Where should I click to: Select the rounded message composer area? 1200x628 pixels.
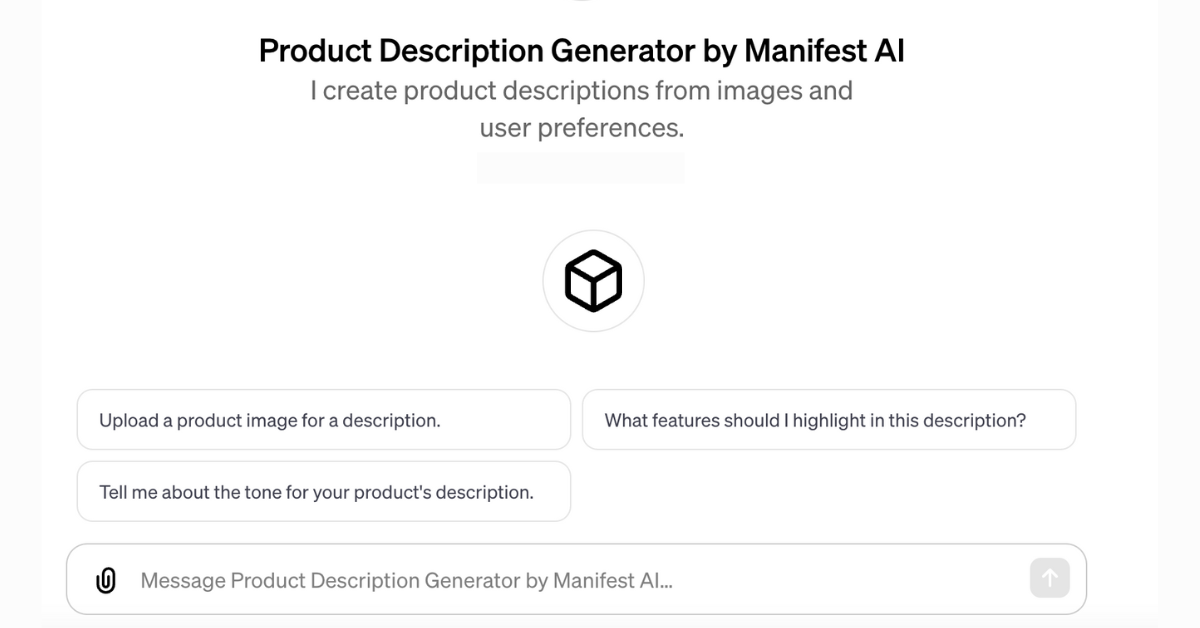[575, 579]
